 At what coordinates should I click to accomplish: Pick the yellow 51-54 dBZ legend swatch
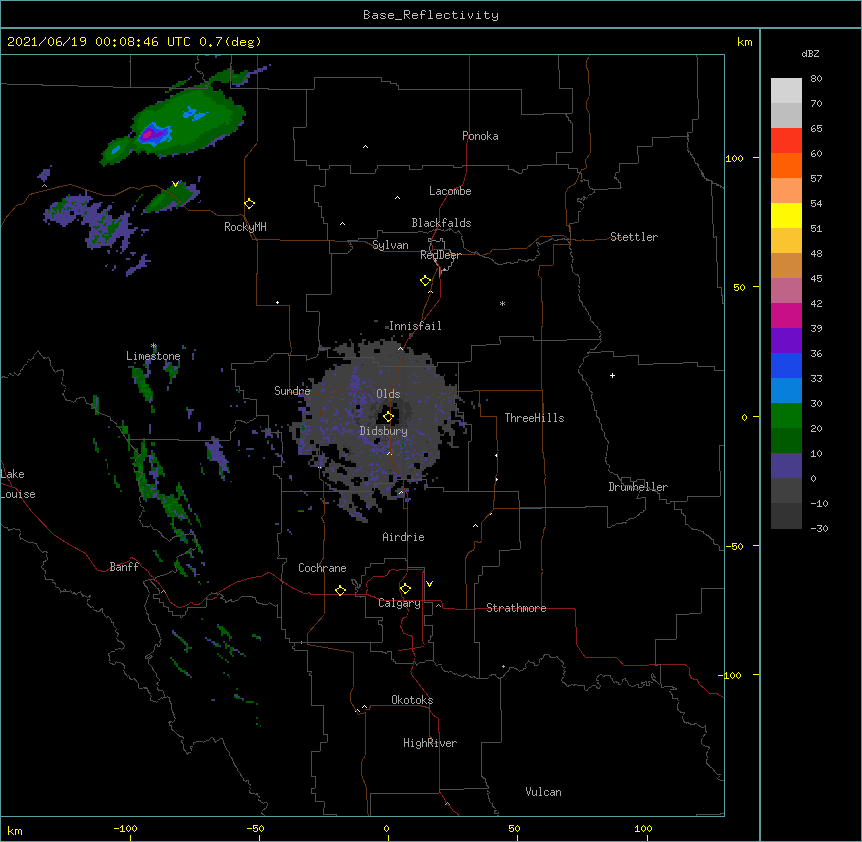(x=786, y=215)
